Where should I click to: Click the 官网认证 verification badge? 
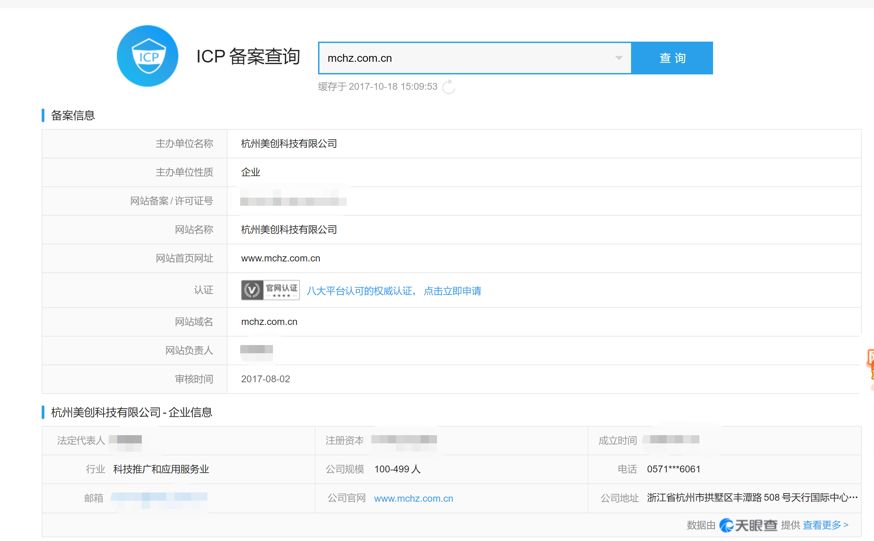click(270, 290)
